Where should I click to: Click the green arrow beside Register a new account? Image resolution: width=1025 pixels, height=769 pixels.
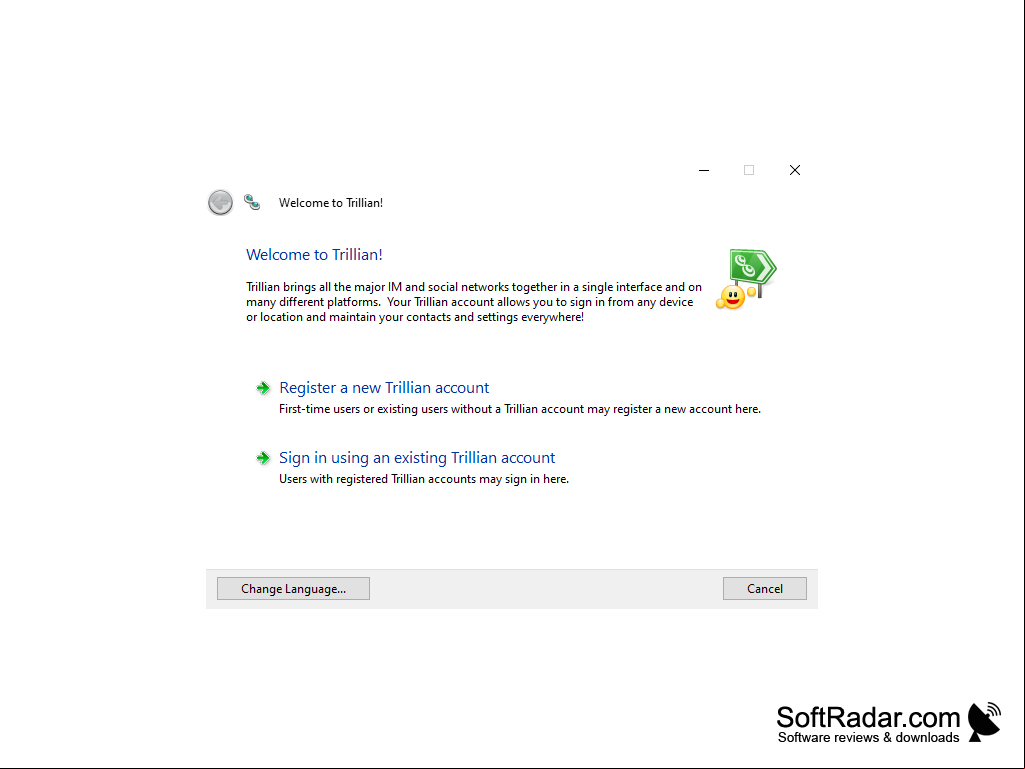coord(263,388)
